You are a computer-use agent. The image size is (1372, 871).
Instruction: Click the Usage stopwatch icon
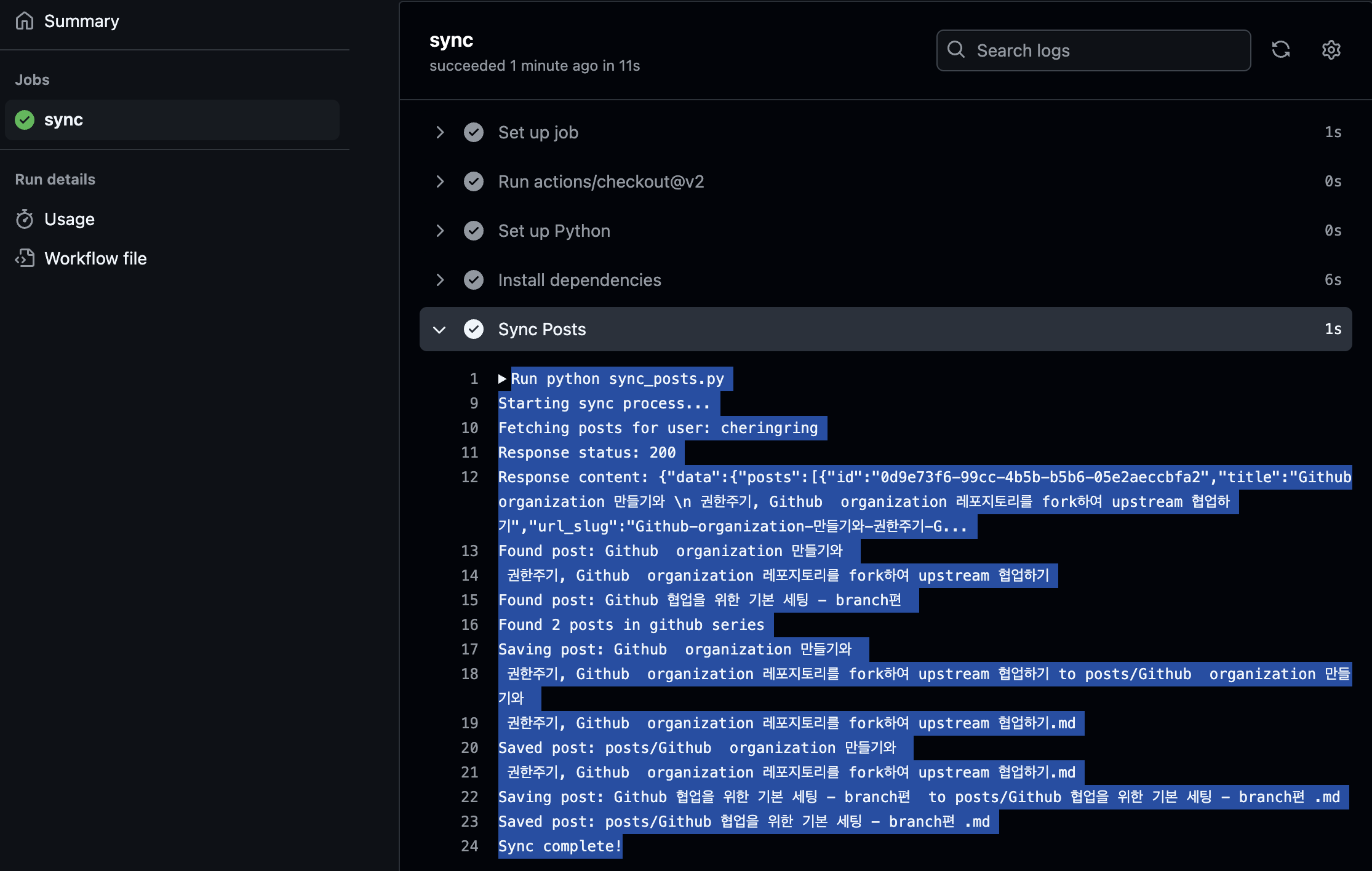tap(25, 219)
